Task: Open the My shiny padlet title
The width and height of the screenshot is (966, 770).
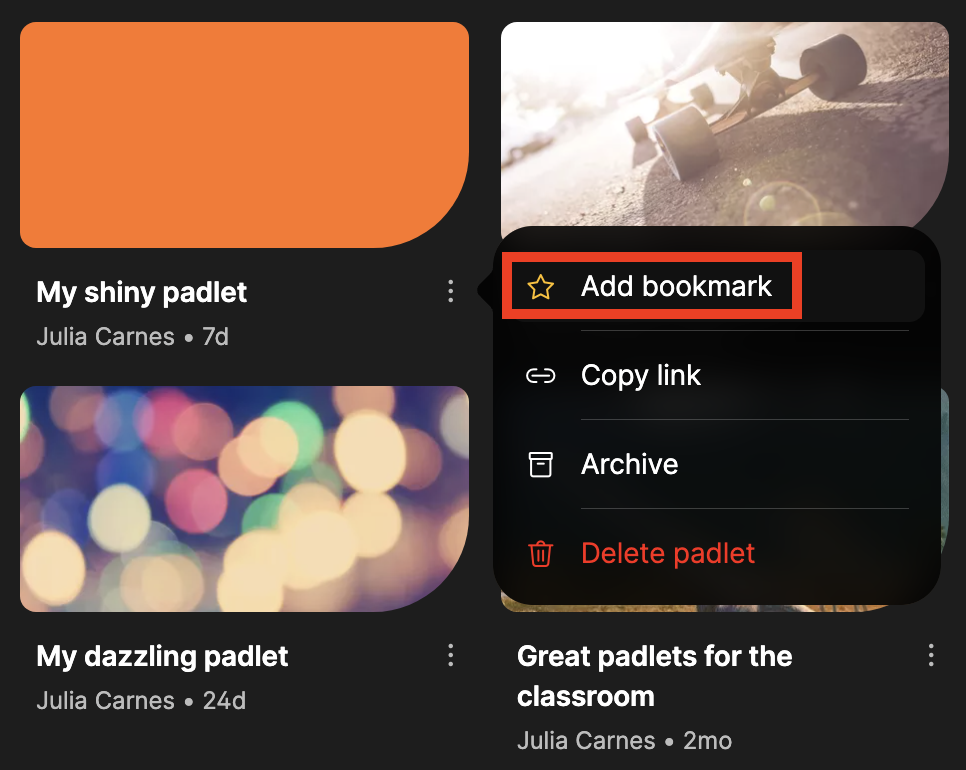Action: point(142,292)
